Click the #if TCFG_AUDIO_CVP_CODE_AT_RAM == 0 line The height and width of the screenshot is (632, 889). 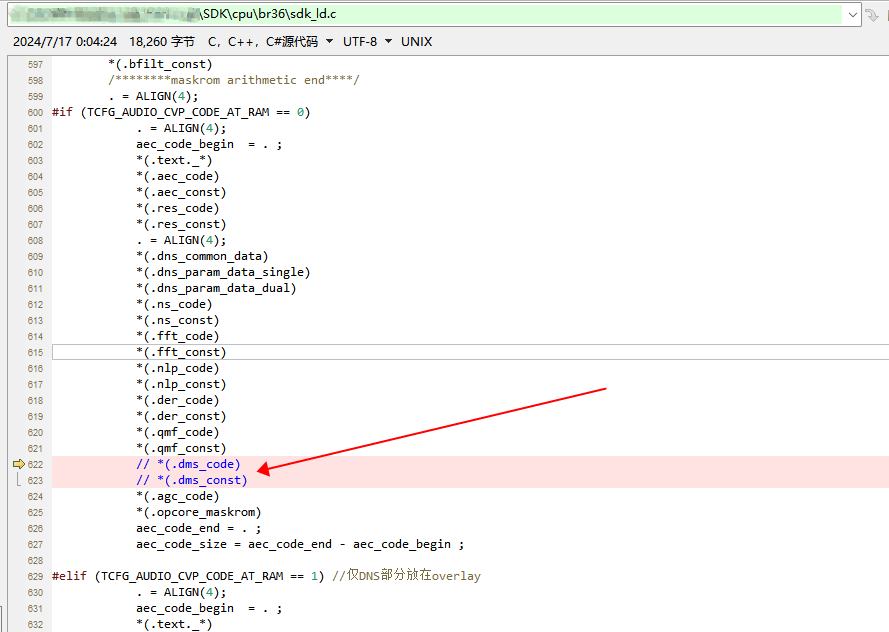tap(181, 112)
